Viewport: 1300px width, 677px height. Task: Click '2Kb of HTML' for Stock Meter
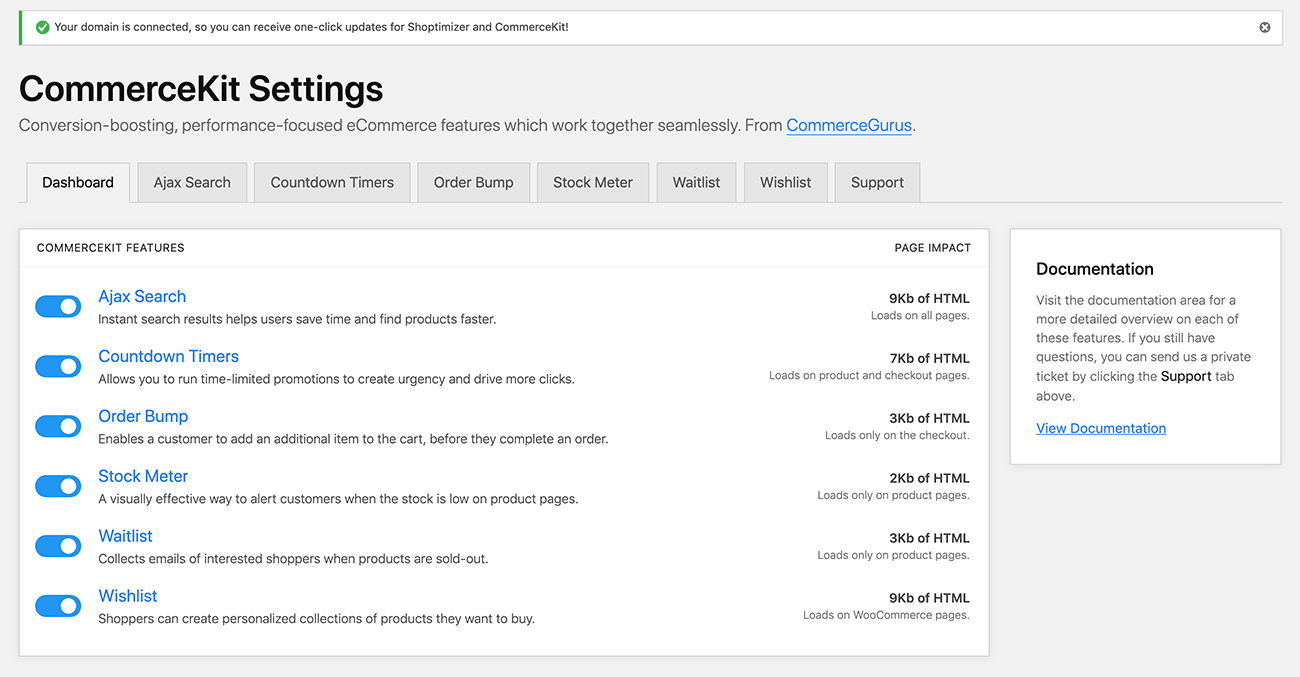point(929,478)
